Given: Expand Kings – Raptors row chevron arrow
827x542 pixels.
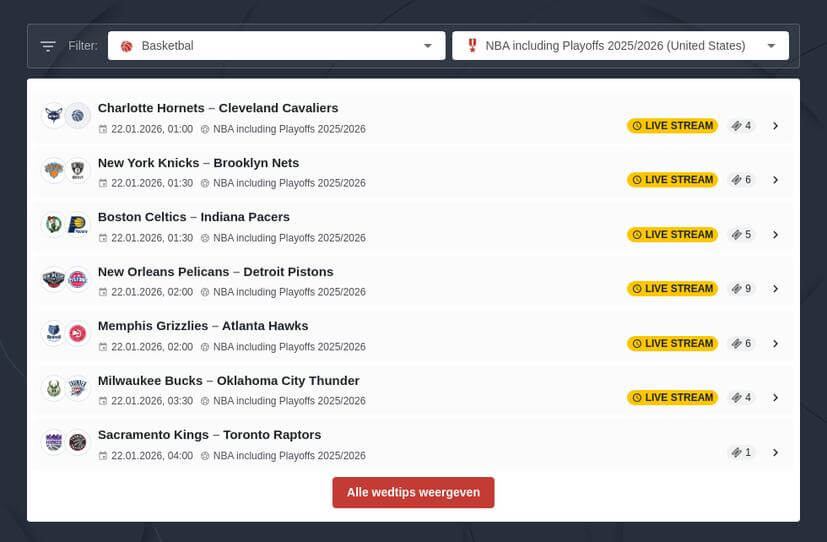Looking at the screenshot, I should [x=775, y=452].
